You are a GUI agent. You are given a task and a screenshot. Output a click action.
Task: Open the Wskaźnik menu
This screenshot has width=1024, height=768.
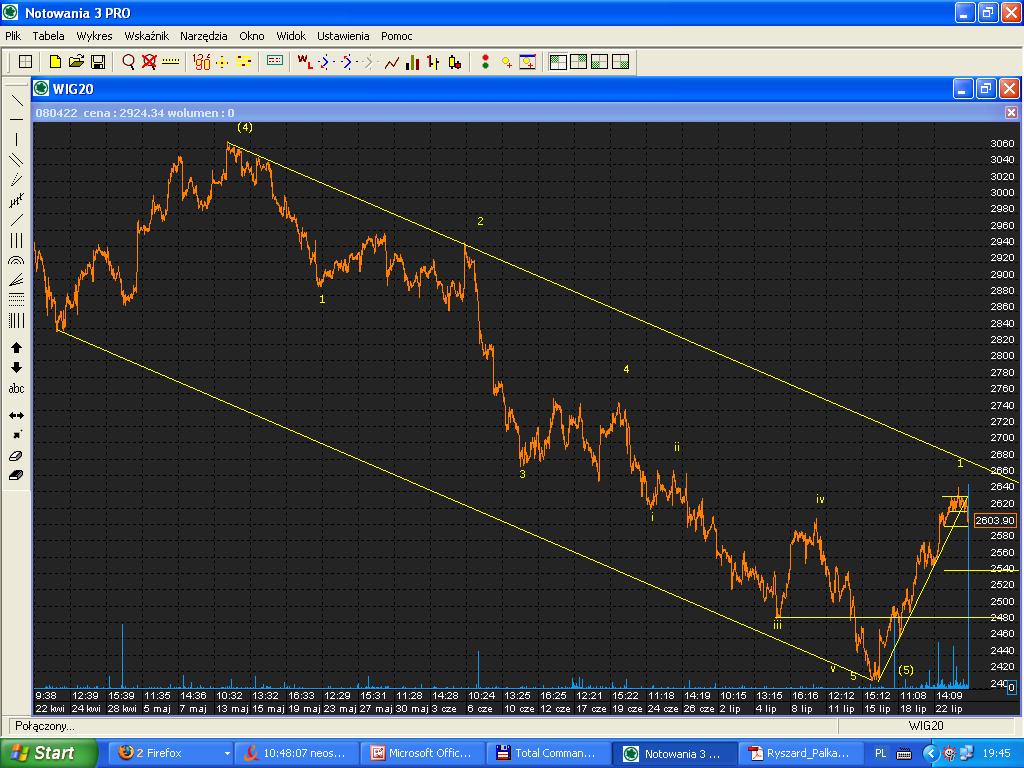point(146,36)
